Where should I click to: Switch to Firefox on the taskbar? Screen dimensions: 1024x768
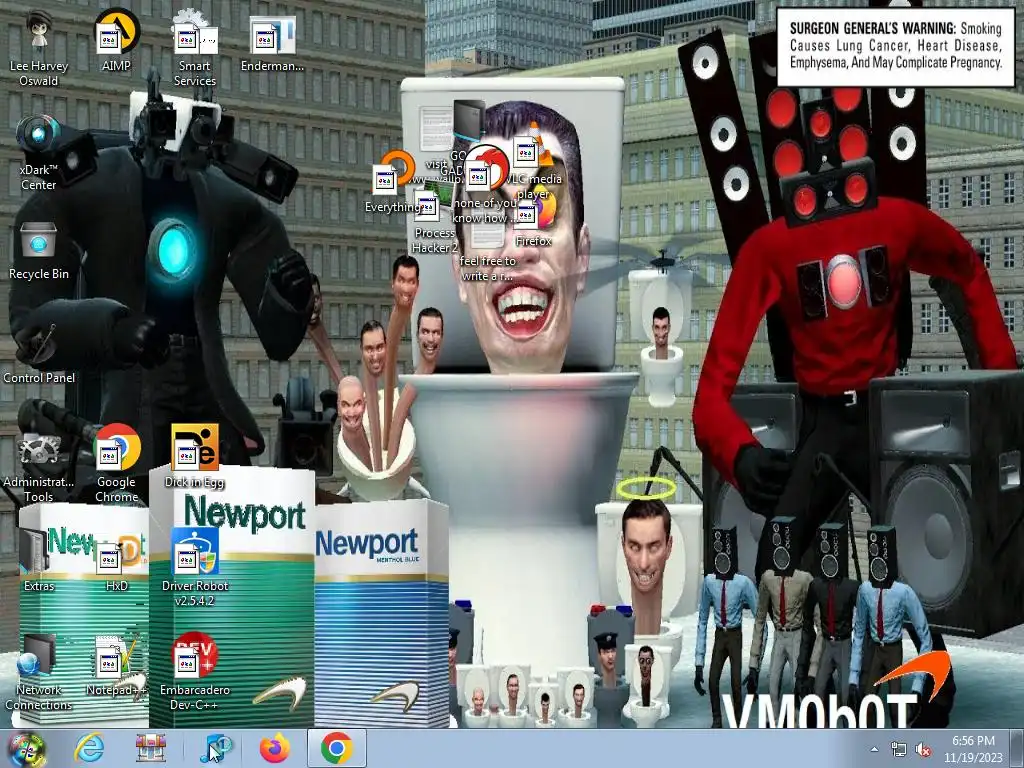click(x=274, y=748)
